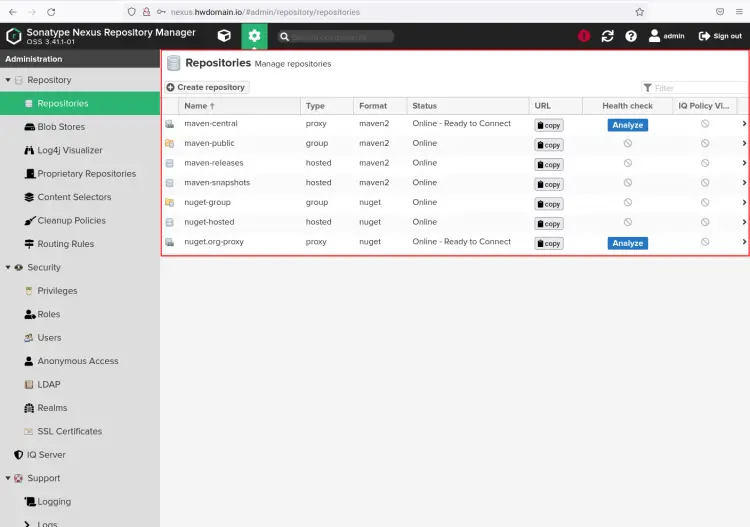Bookmark page with star icon
This screenshot has height=527, width=750.
click(640, 12)
